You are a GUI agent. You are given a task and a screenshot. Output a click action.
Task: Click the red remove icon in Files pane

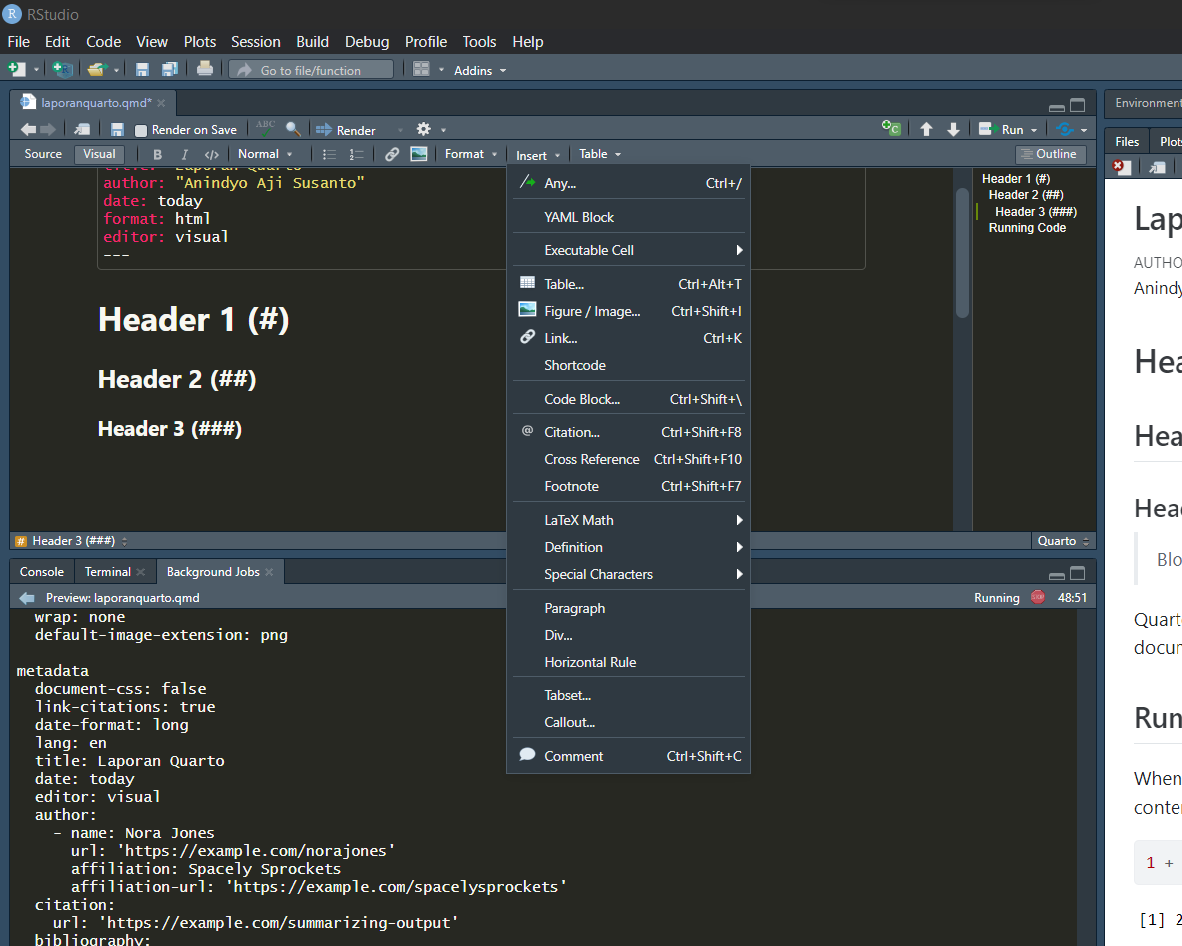[1121, 166]
